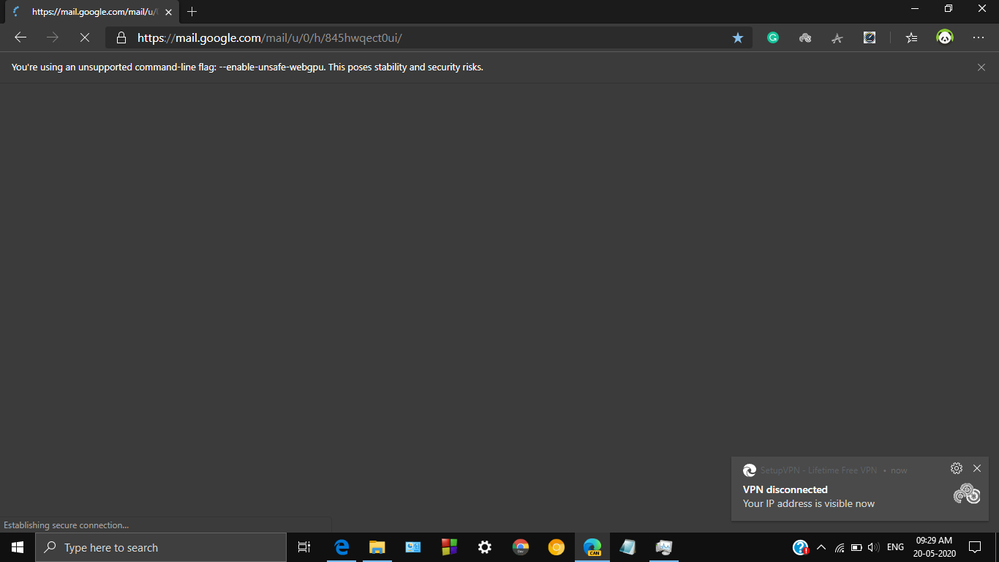Open the Grammarly extension

pos(773,38)
